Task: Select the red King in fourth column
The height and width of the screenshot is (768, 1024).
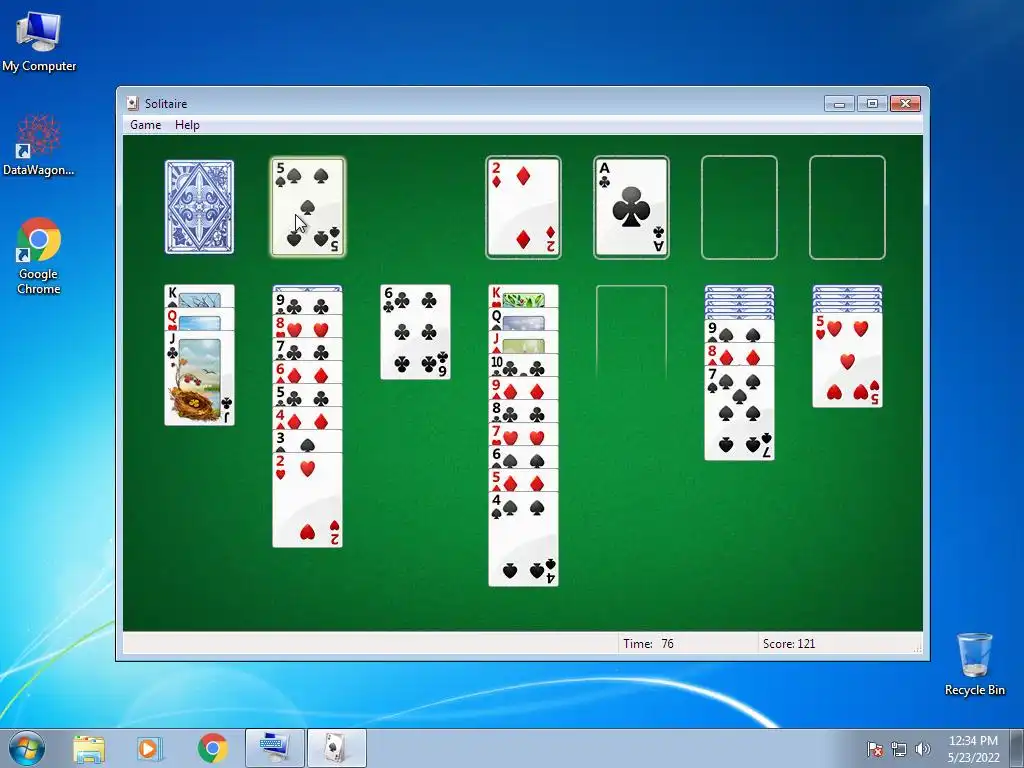Action: pos(523,296)
